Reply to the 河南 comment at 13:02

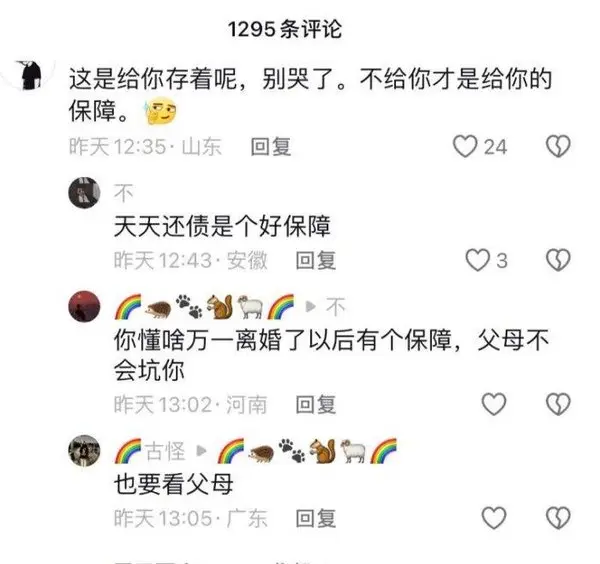tap(316, 404)
